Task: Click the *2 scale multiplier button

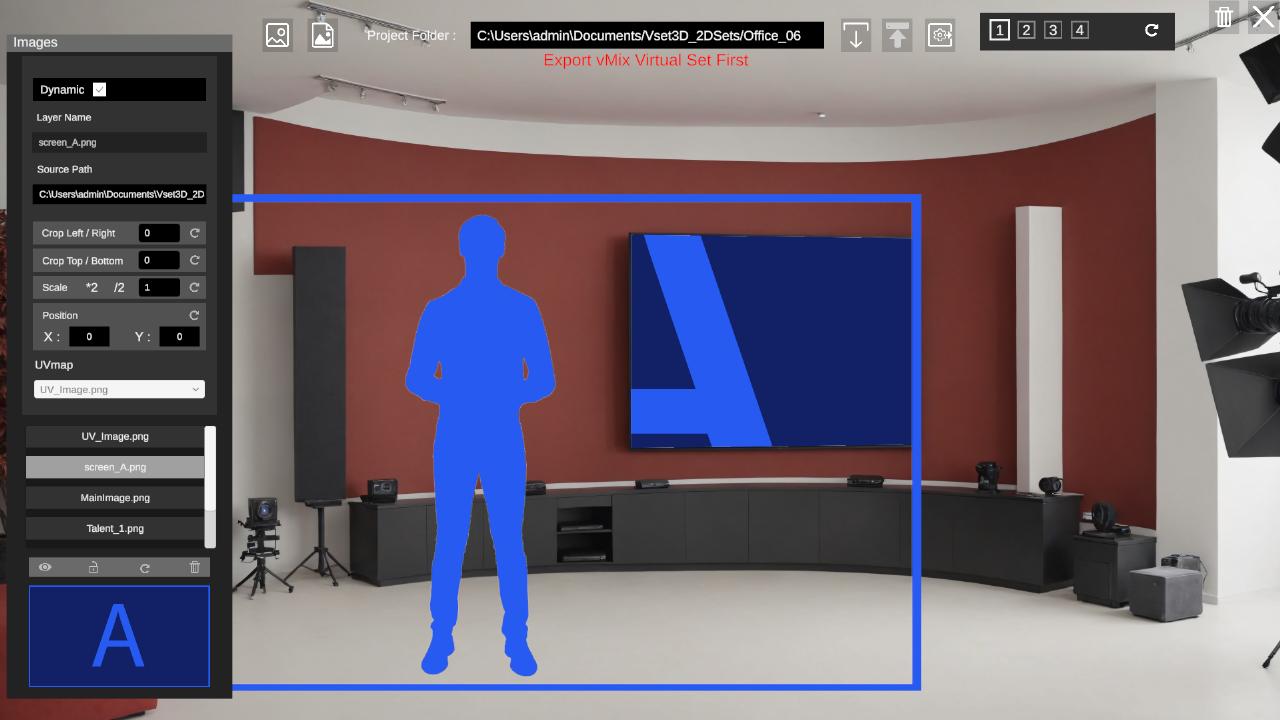Action: point(92,287)
